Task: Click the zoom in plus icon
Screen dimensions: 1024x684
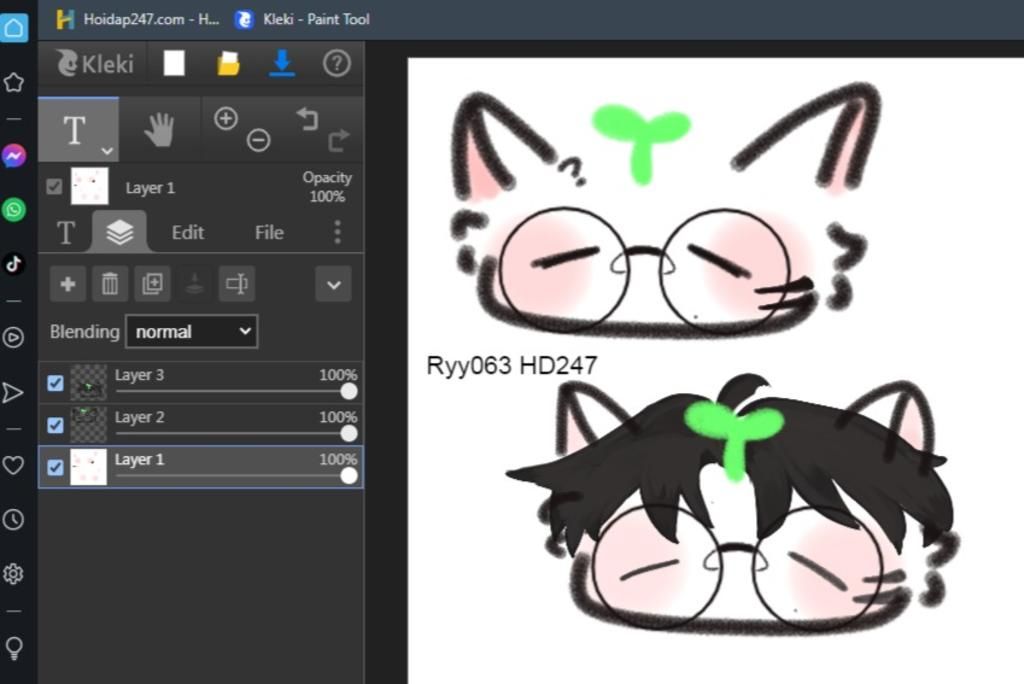Action: point(226,119)
